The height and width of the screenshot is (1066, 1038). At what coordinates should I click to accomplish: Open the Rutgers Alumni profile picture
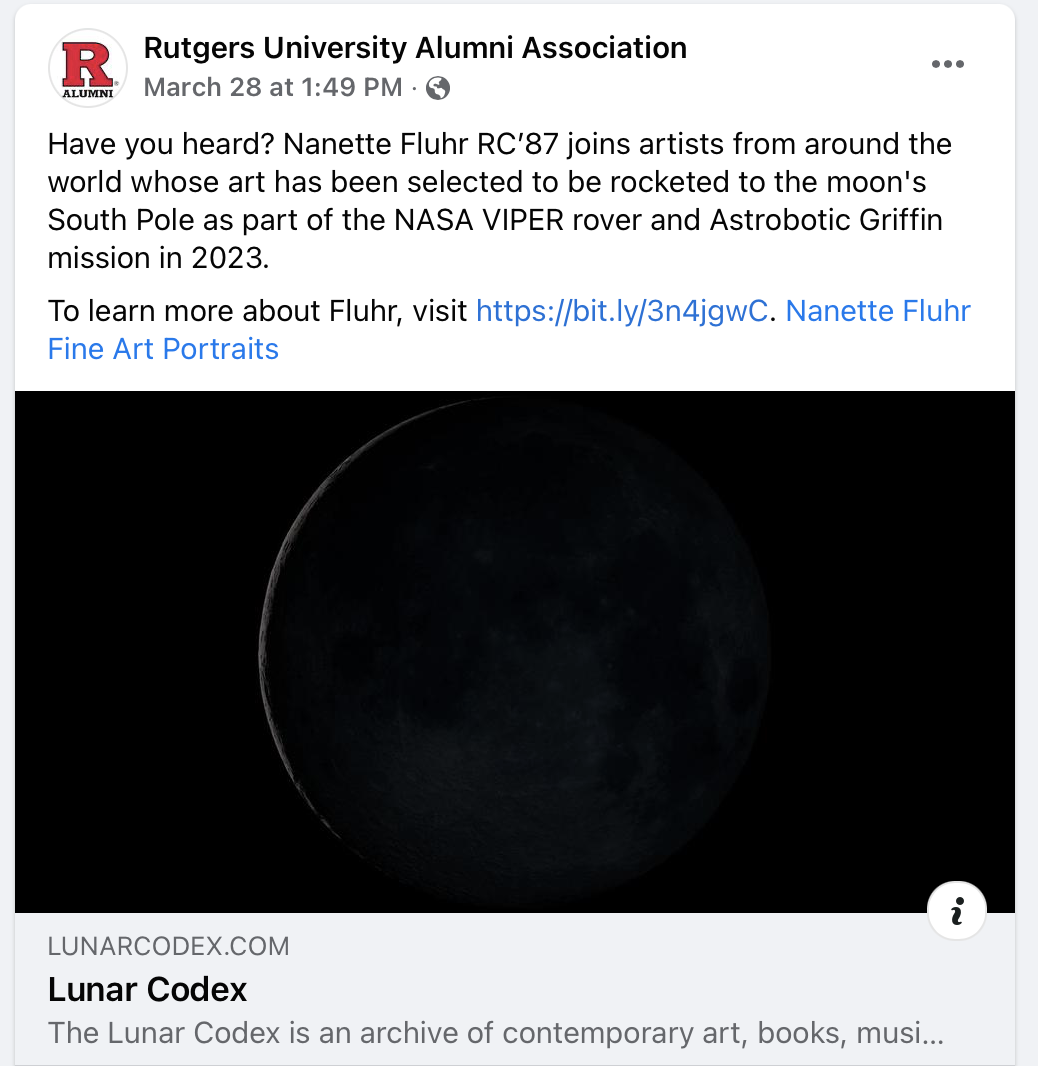(x=87, y=68)
